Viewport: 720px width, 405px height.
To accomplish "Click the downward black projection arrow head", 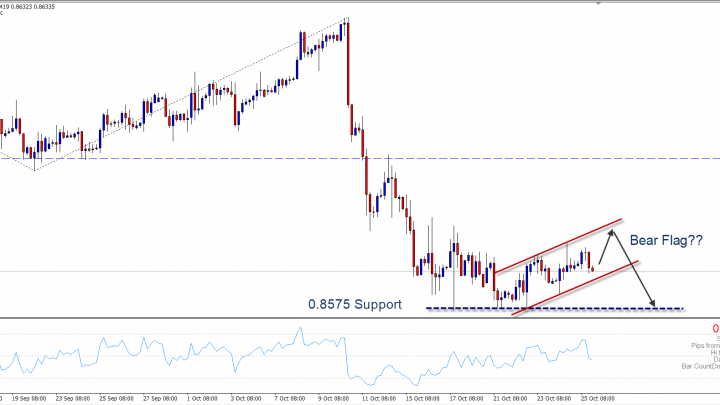I will pyautogui.click(x=654, y=303).
